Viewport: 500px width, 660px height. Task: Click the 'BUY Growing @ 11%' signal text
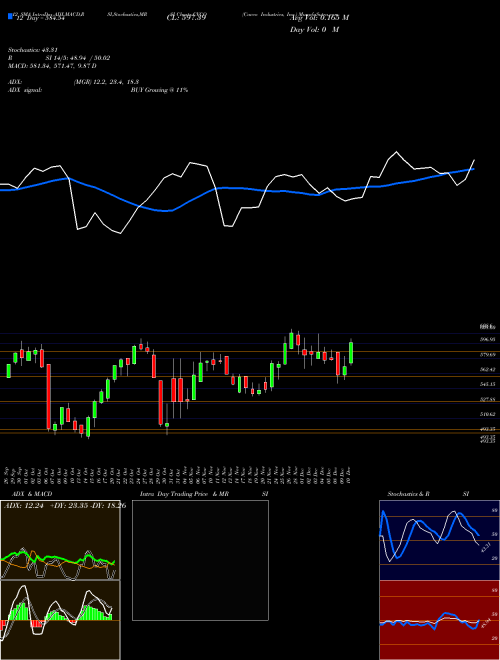159,90
